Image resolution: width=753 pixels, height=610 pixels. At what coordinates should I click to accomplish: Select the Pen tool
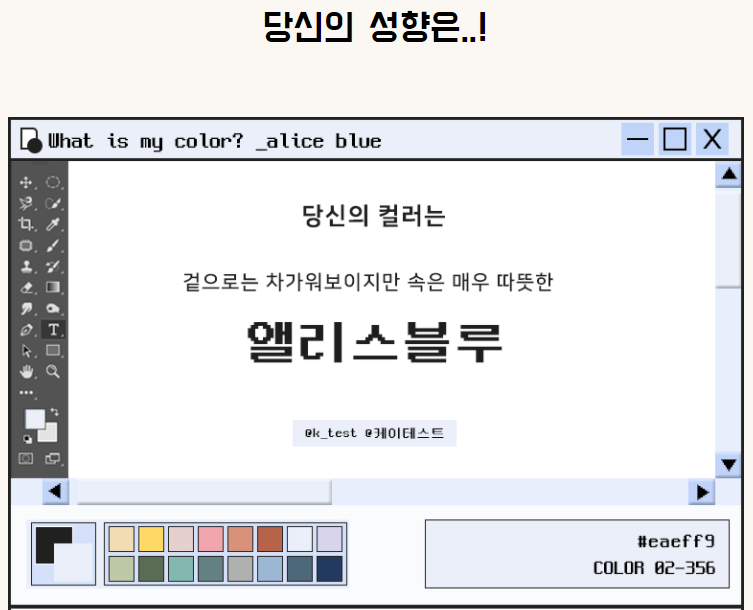coord(26,329)
